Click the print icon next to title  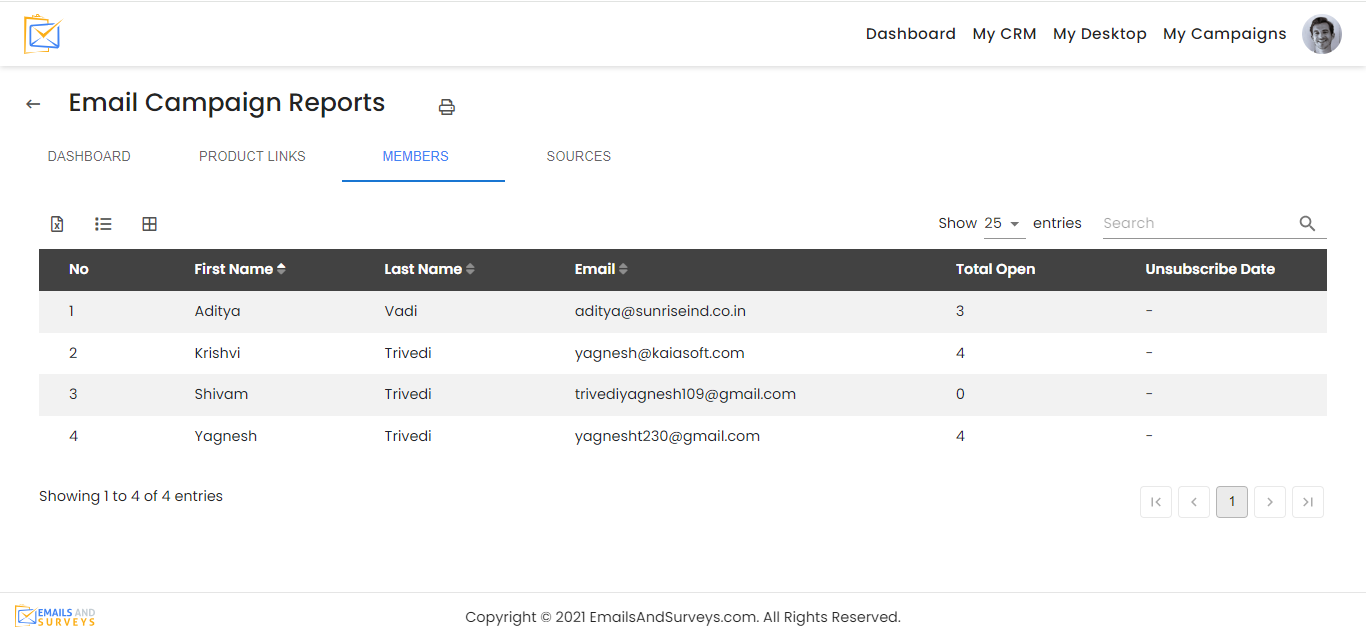447,107
